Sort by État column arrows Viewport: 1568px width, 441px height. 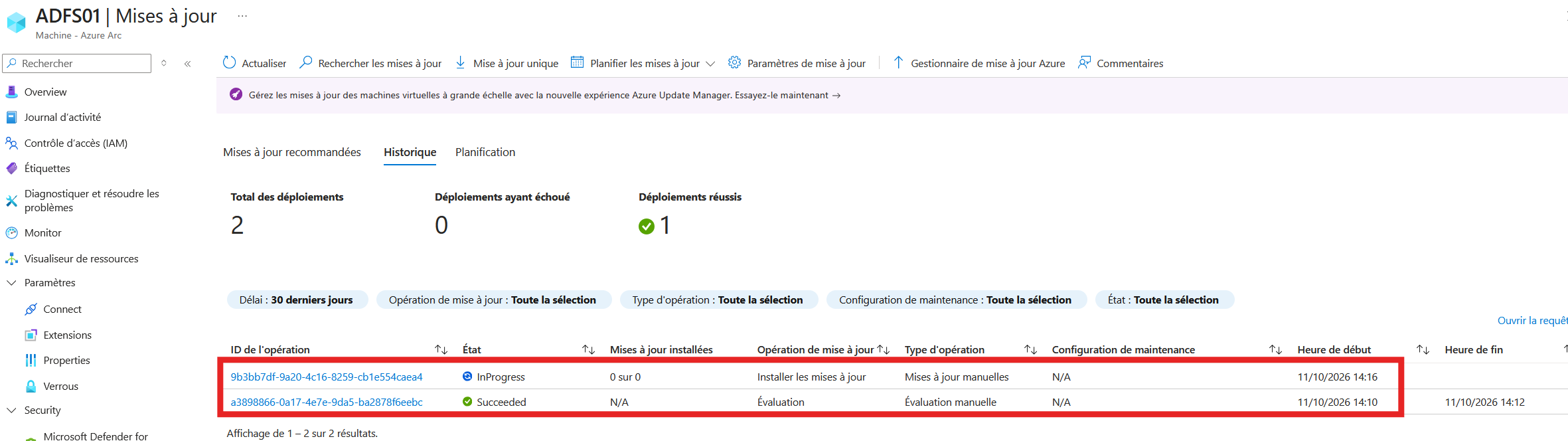(x=588, y=349)
